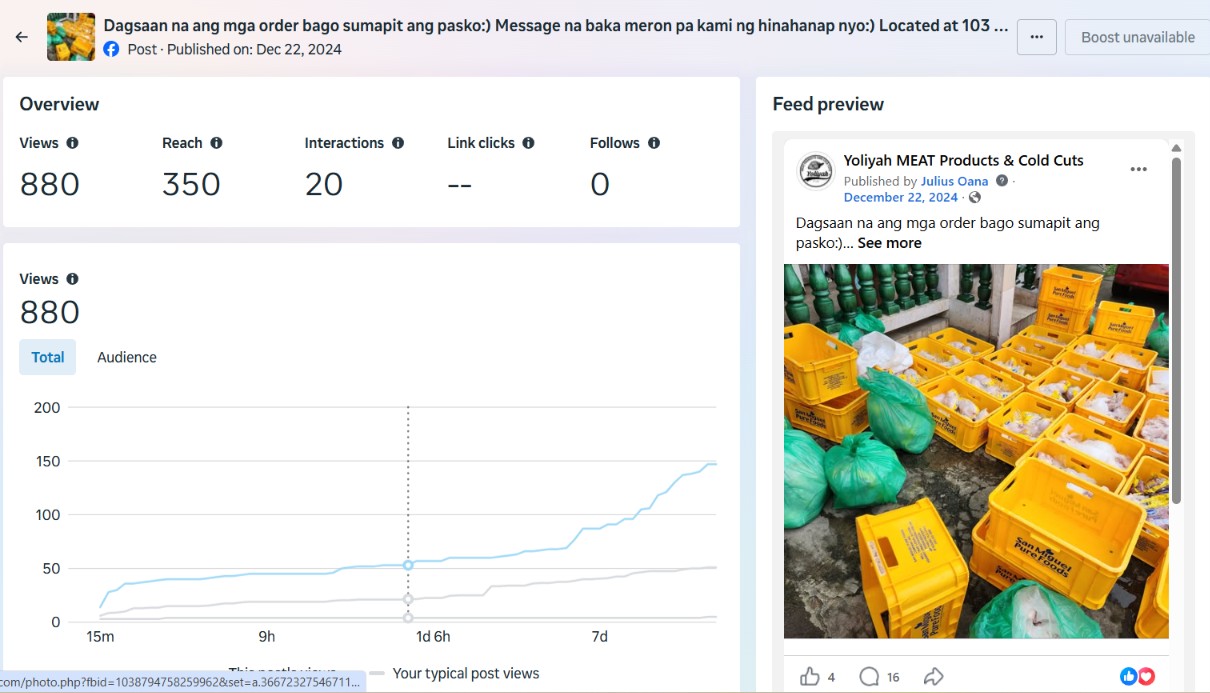Show info for the Interactions metric
1210x693 pixels.
398,143
